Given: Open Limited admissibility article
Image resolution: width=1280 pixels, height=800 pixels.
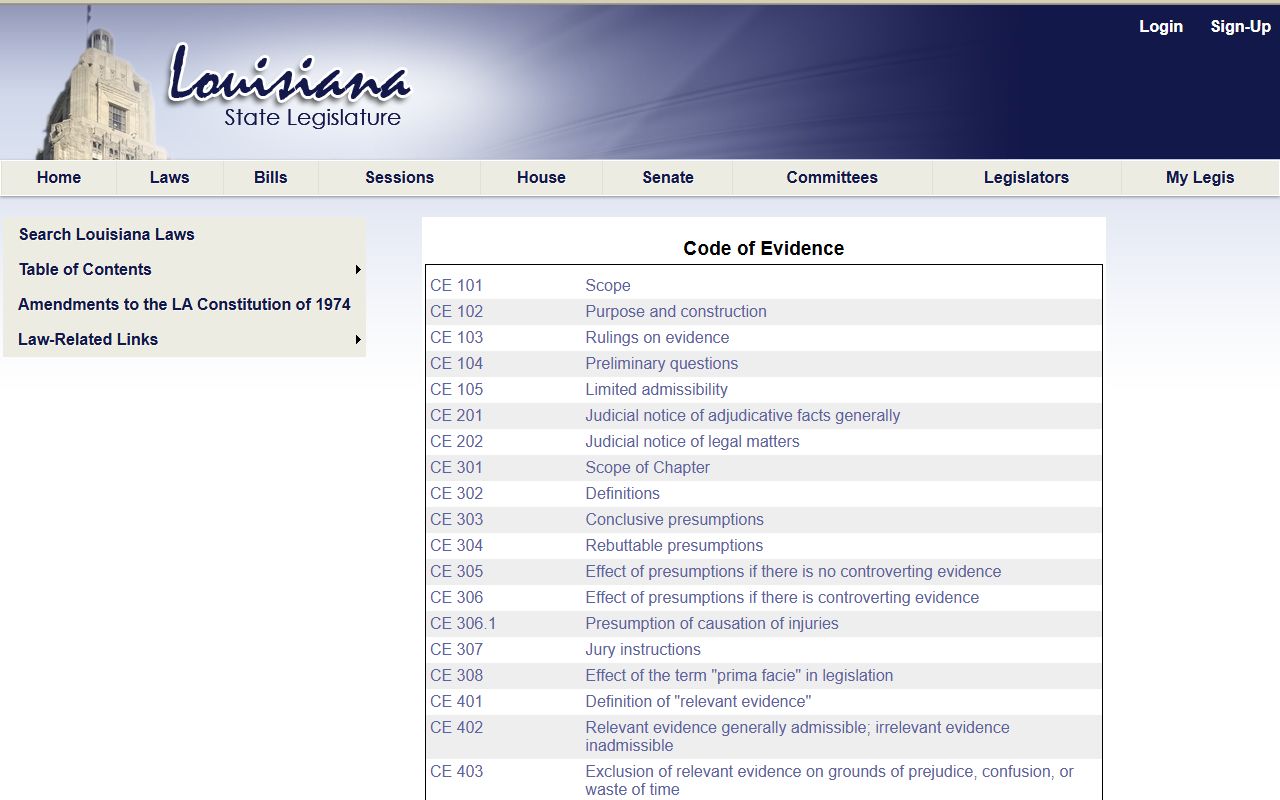Looking at the screenshot, I should click(656, 390).
